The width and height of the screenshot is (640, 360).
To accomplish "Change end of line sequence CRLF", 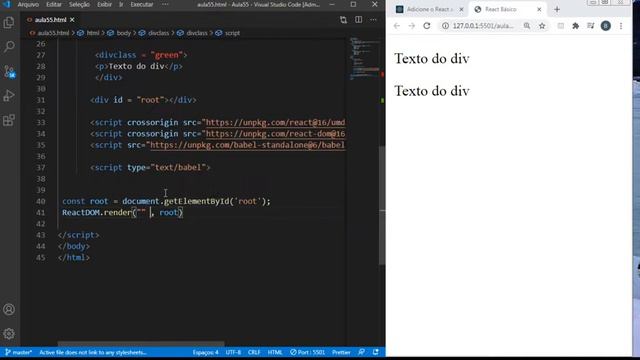I will pyautogui.click(x=254, y=352).
